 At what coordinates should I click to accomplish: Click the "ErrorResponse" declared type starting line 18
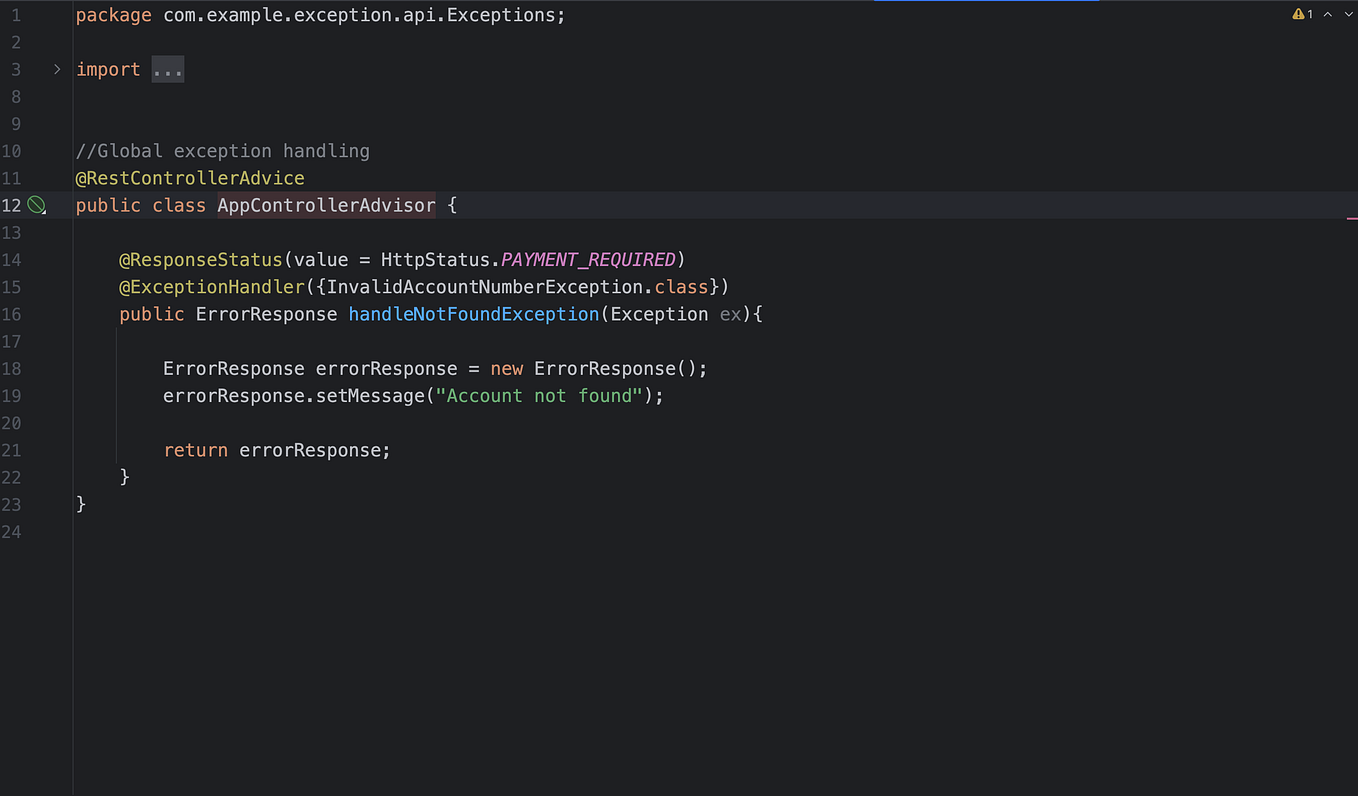point(234,369)
